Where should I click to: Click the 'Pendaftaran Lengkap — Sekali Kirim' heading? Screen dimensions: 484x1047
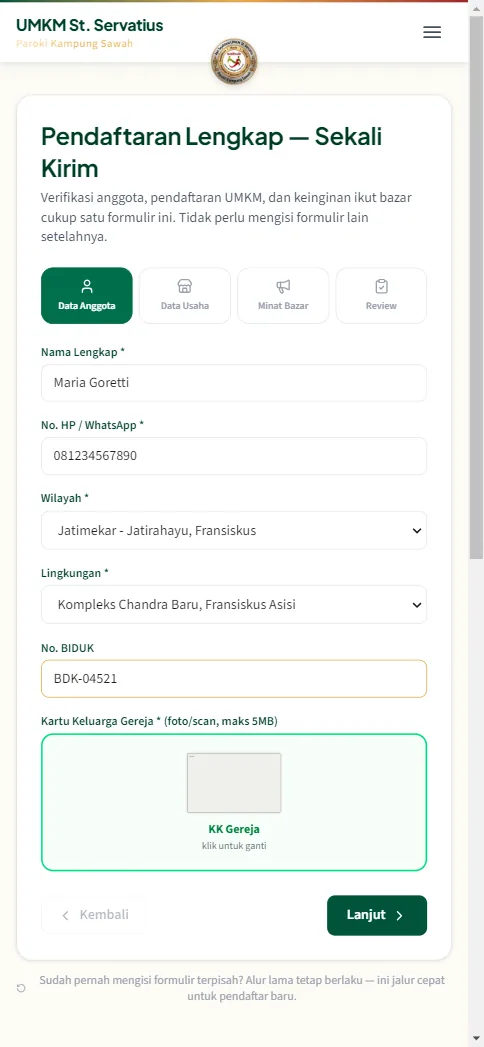pos(212,152)
